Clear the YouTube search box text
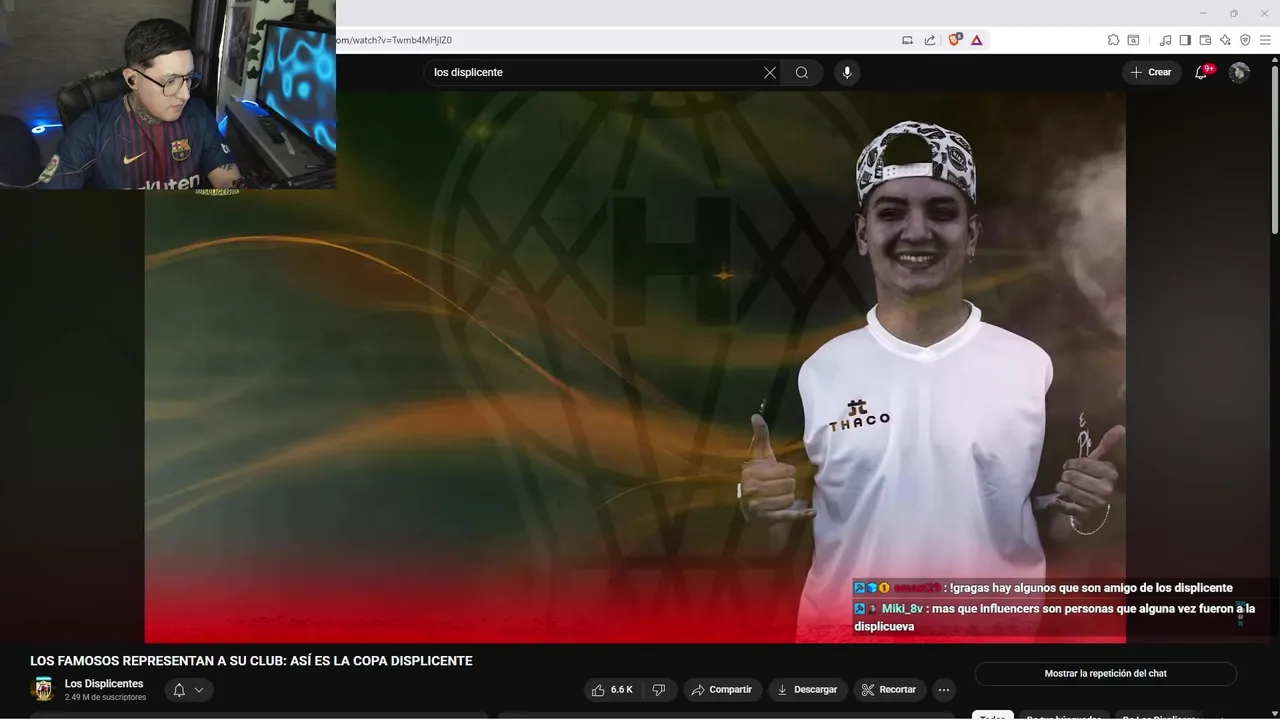This screenshot has height=720, width=1280. tap(770, 72)
